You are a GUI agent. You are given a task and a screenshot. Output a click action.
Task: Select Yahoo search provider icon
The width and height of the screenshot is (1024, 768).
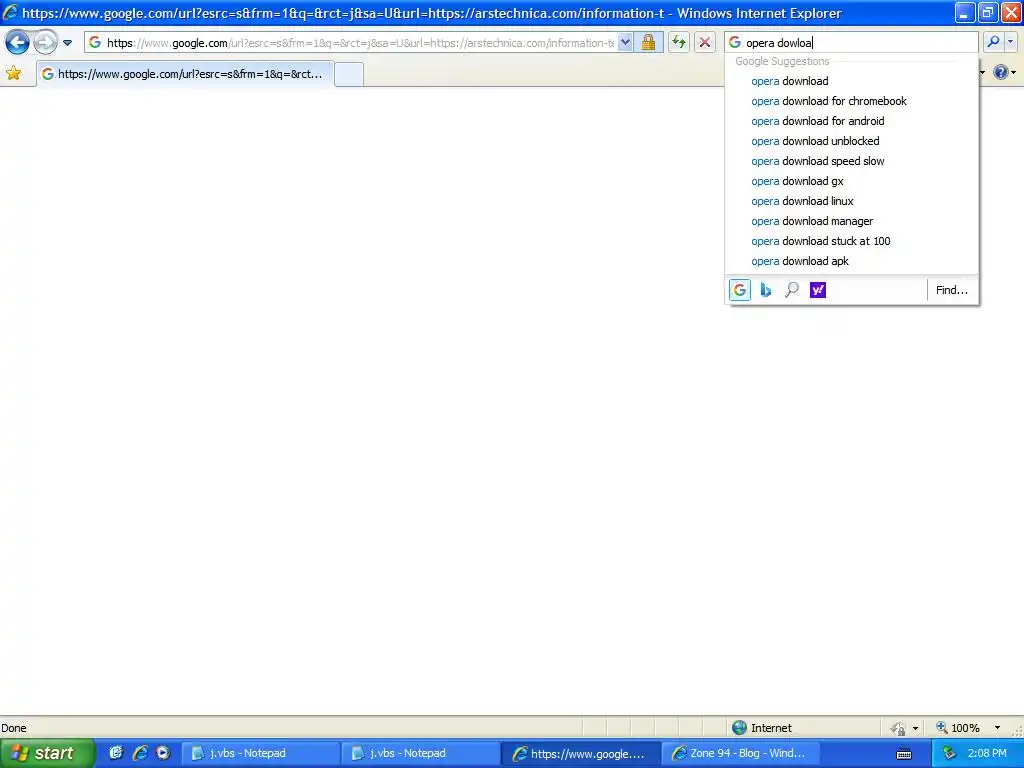pos(818,290)
